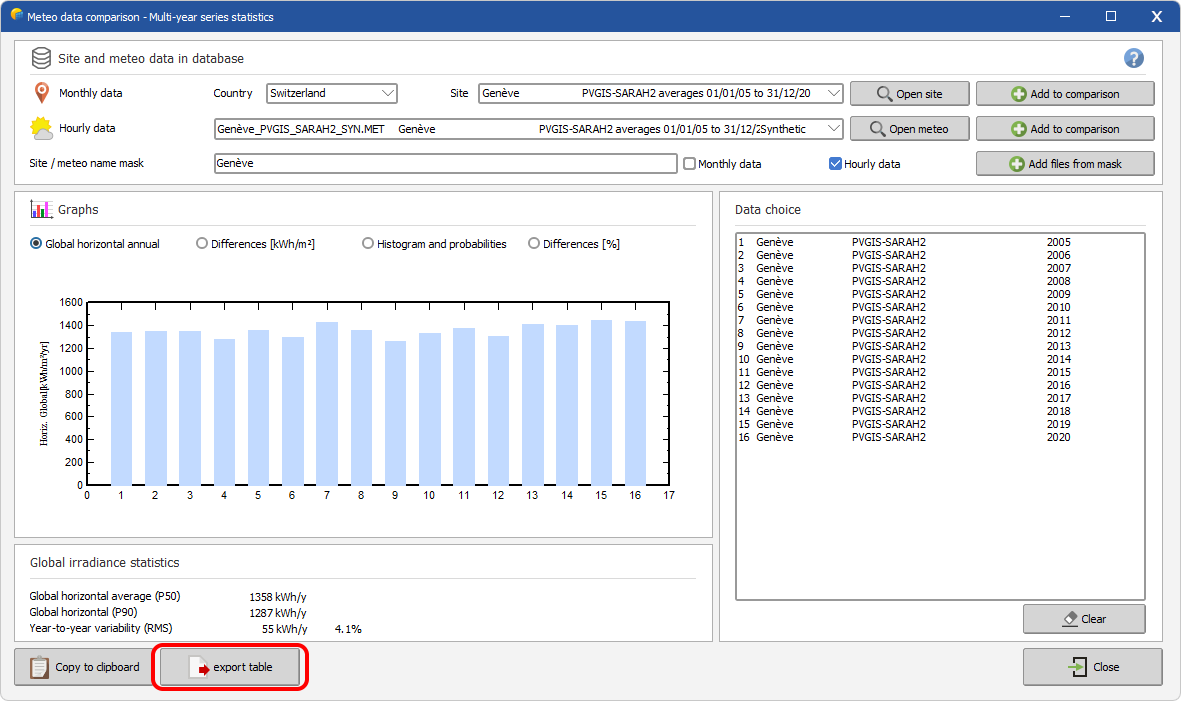Select row 1 Genève 2005 in Data choice
Image resolution: width=1181 pixels, height=701 pixels.
[940, 242]
